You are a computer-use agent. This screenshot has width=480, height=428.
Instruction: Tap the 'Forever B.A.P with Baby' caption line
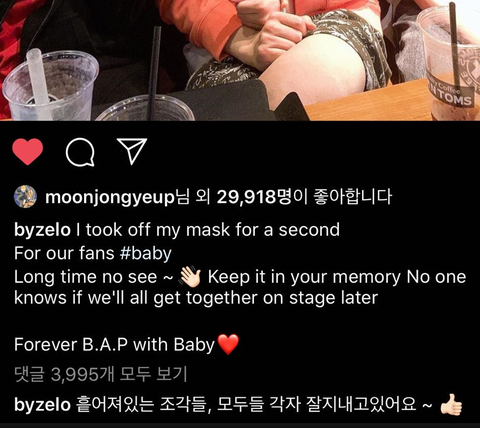pyautogui.click(x=127, y=344)
